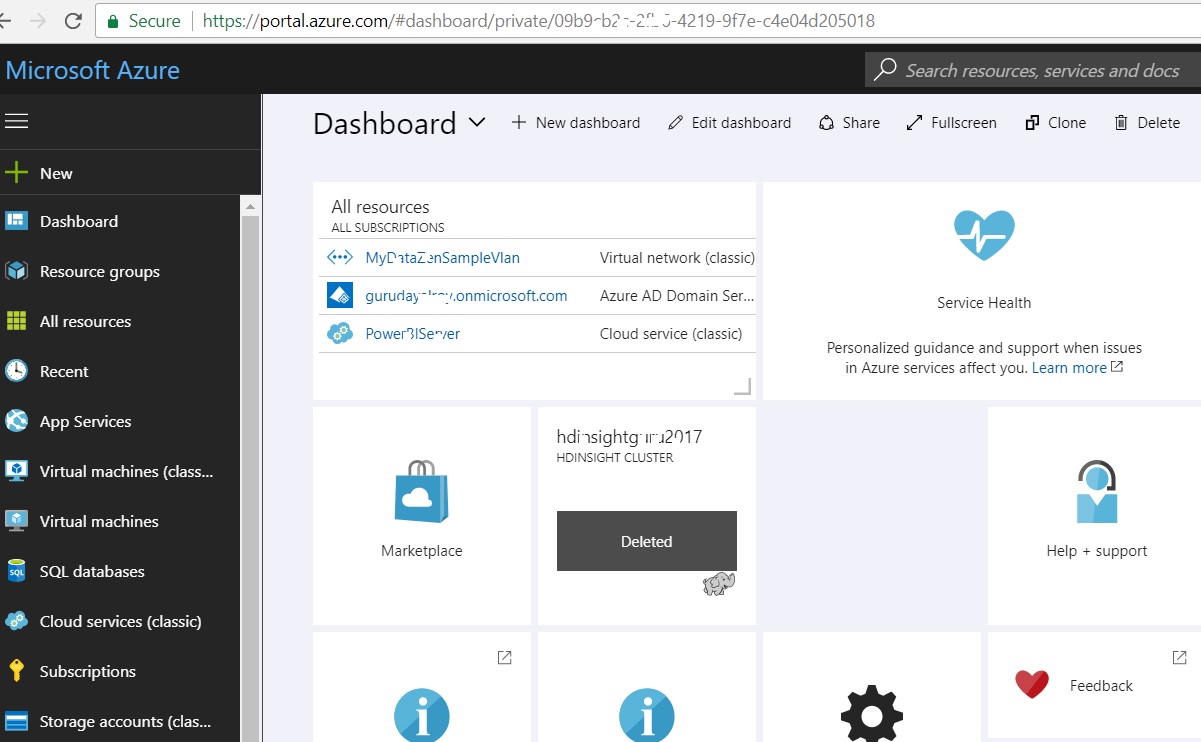
Task: Collapse the sidebar with the hamburger icon
Action: click(17, 121)
